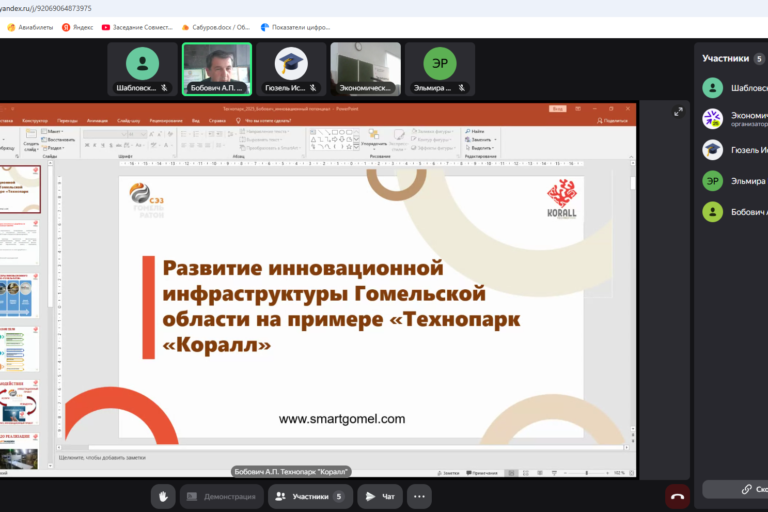The width and height of the screenshot is (768, 512).
Task: Select Шабловский participant video tile
Action: pos(143,68)
